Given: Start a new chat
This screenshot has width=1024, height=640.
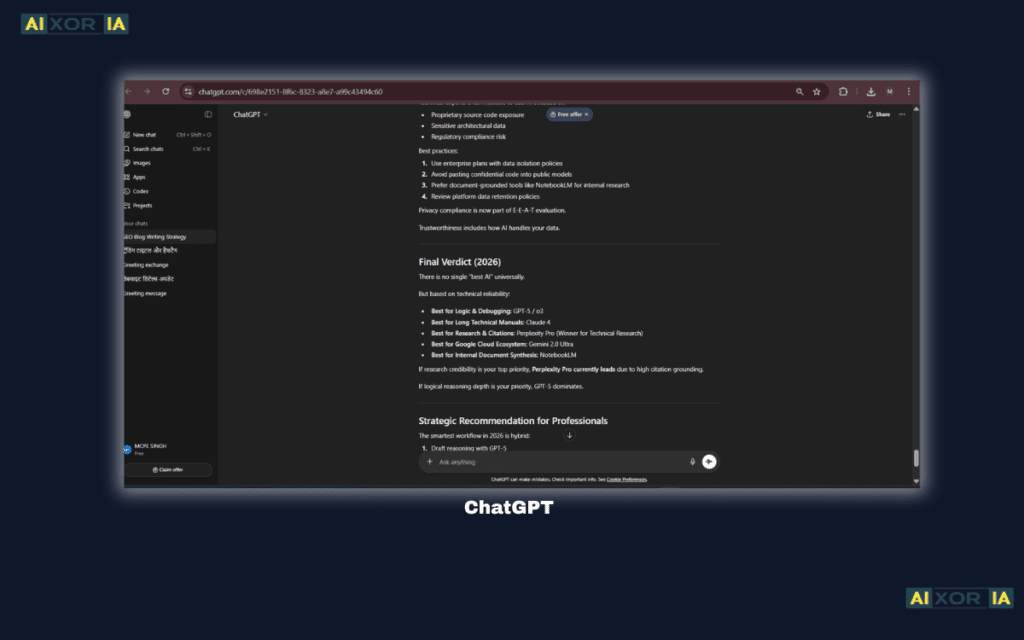Looking at the screenshot, I should [143, 134].
